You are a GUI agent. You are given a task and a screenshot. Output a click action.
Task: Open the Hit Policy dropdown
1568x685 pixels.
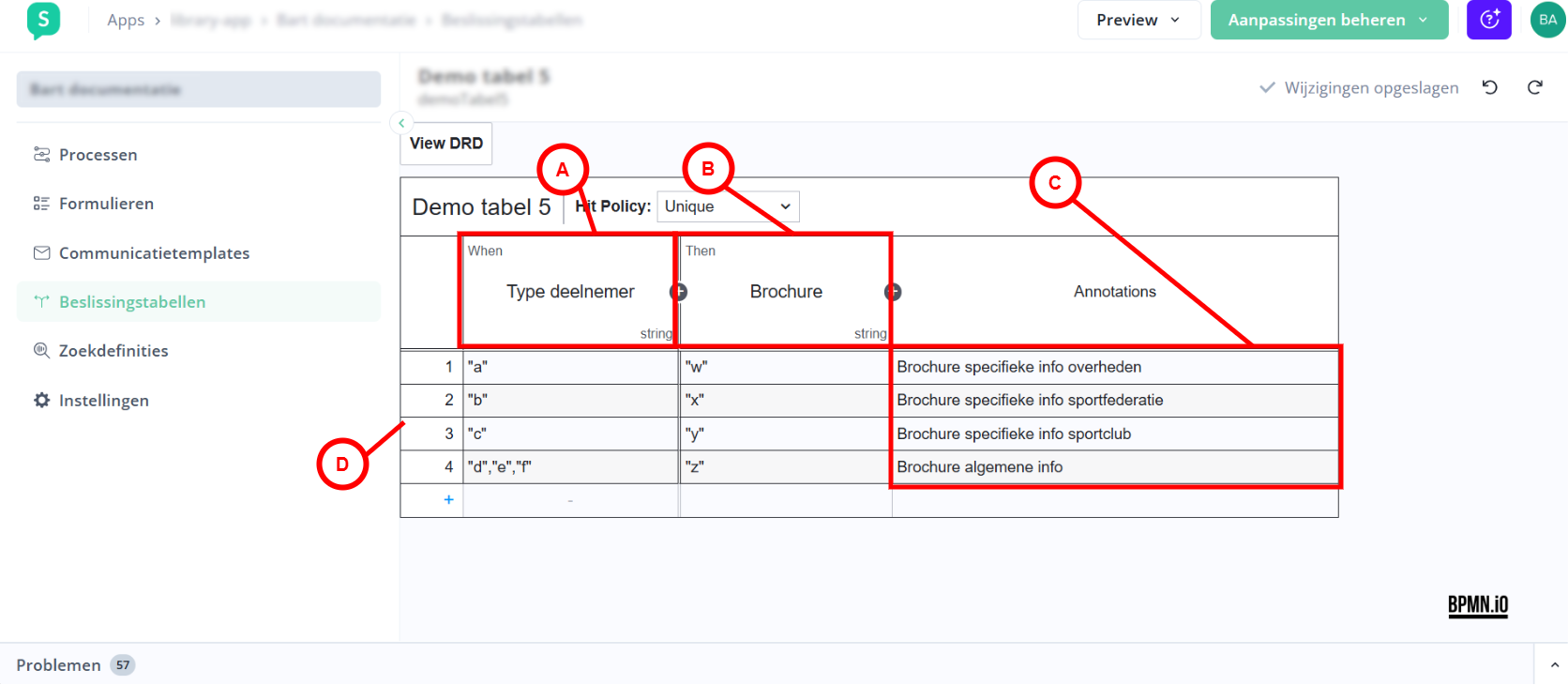[x=728, y=206]
